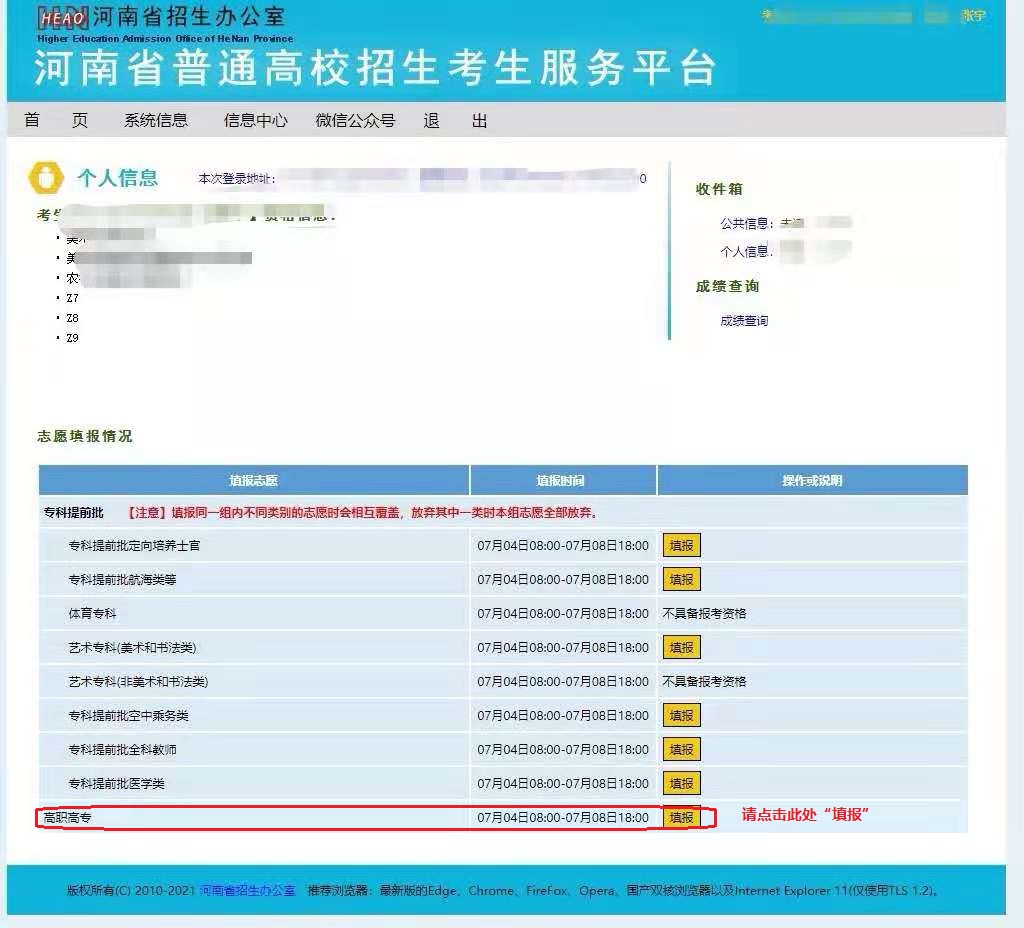Go to 信息中心 in the navigation bar
The image size is (1024, 928).
pos(255,120)
